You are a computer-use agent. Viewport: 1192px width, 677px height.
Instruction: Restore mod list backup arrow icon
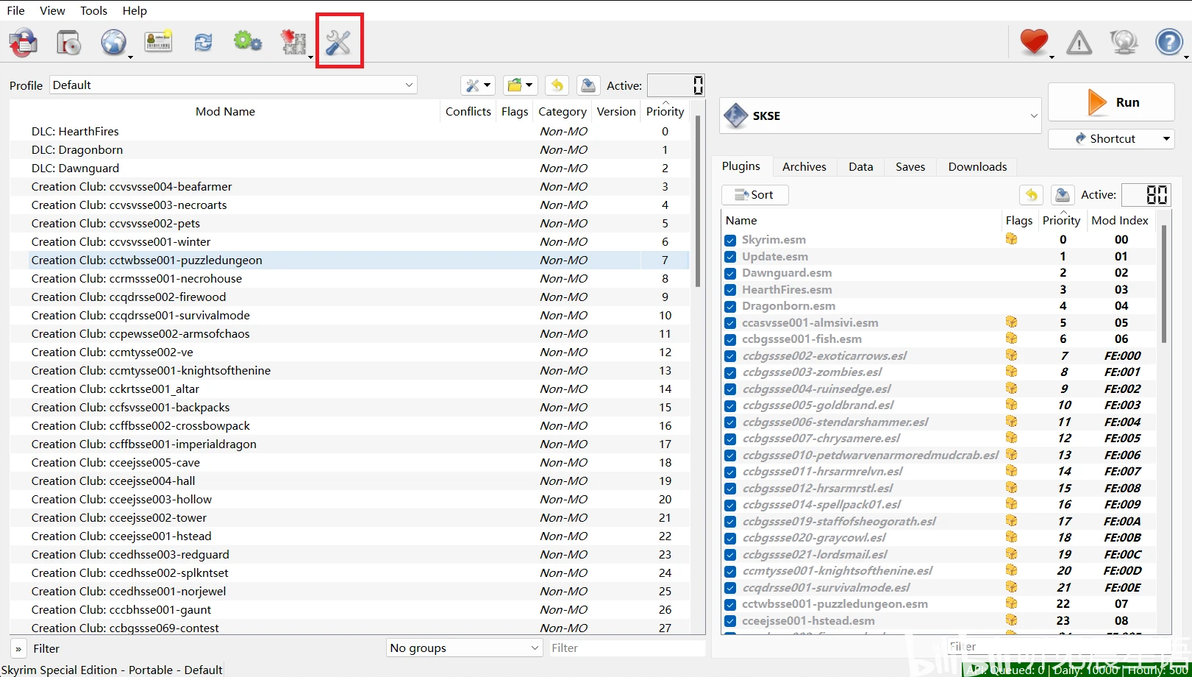coord(556,85)
